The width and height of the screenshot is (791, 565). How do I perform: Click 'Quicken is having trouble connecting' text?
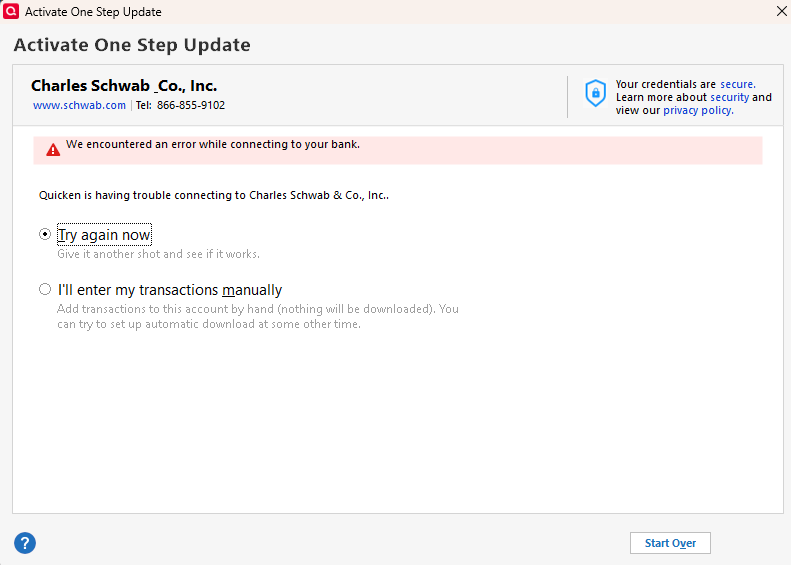[214, 195]
